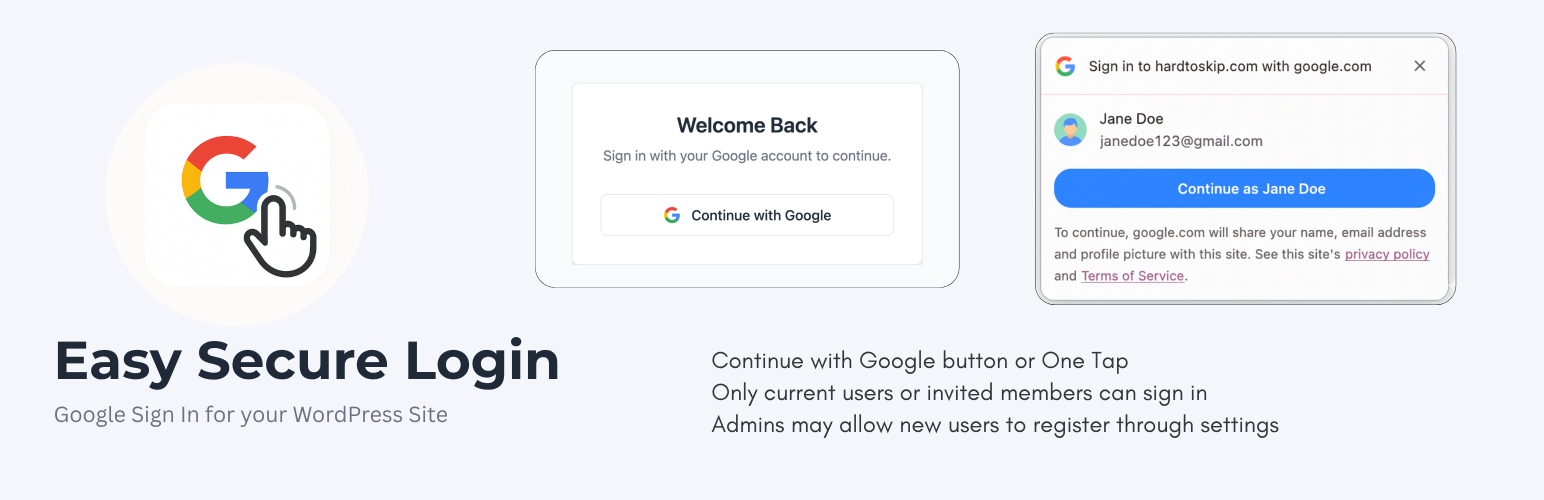Viewport: 1544px width, 500px height.
Task: Open the Terms of Service link
Action: [x=1132, y=276]
